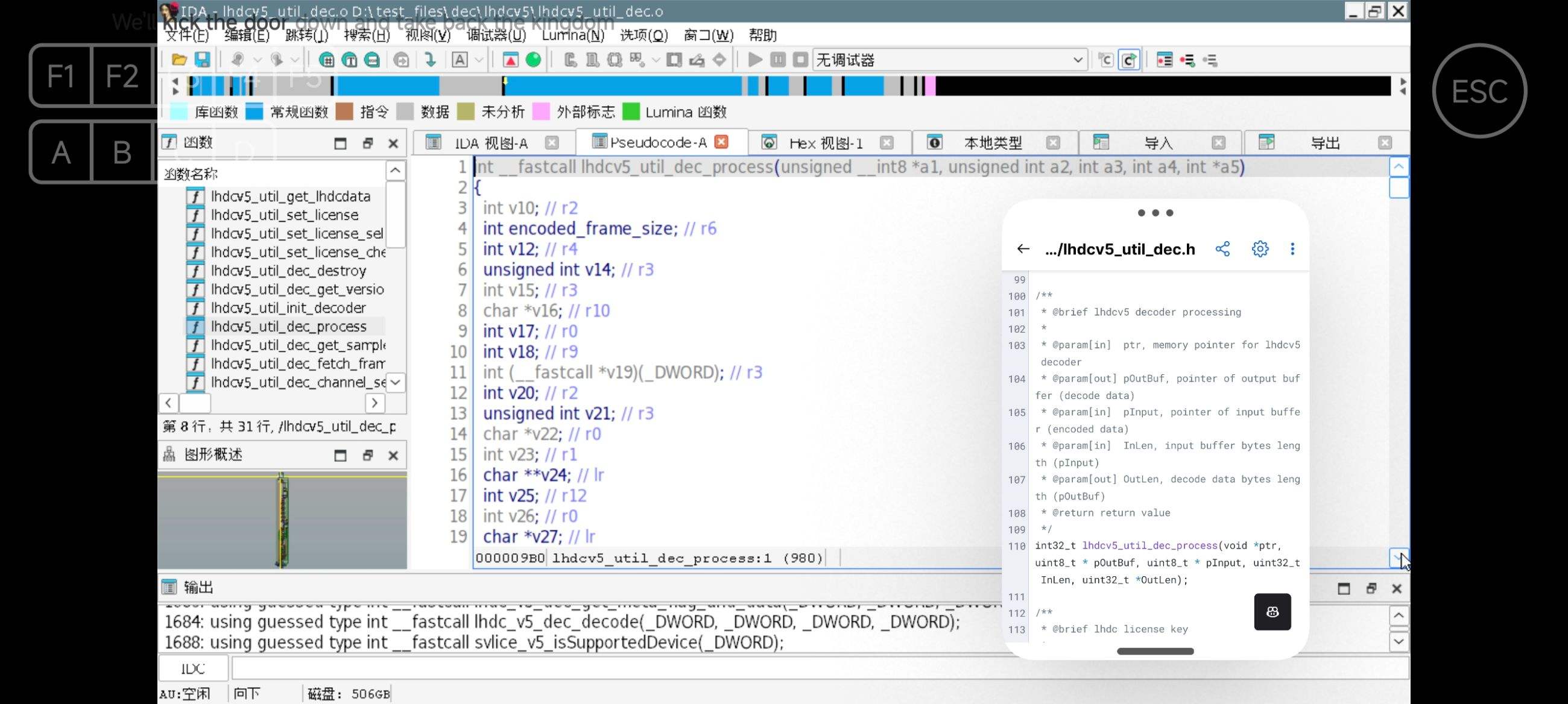Click the dark floating button in code viewer
Image resolution: width=1568 pixels, height=704 pixels.
coord(1272,612)
